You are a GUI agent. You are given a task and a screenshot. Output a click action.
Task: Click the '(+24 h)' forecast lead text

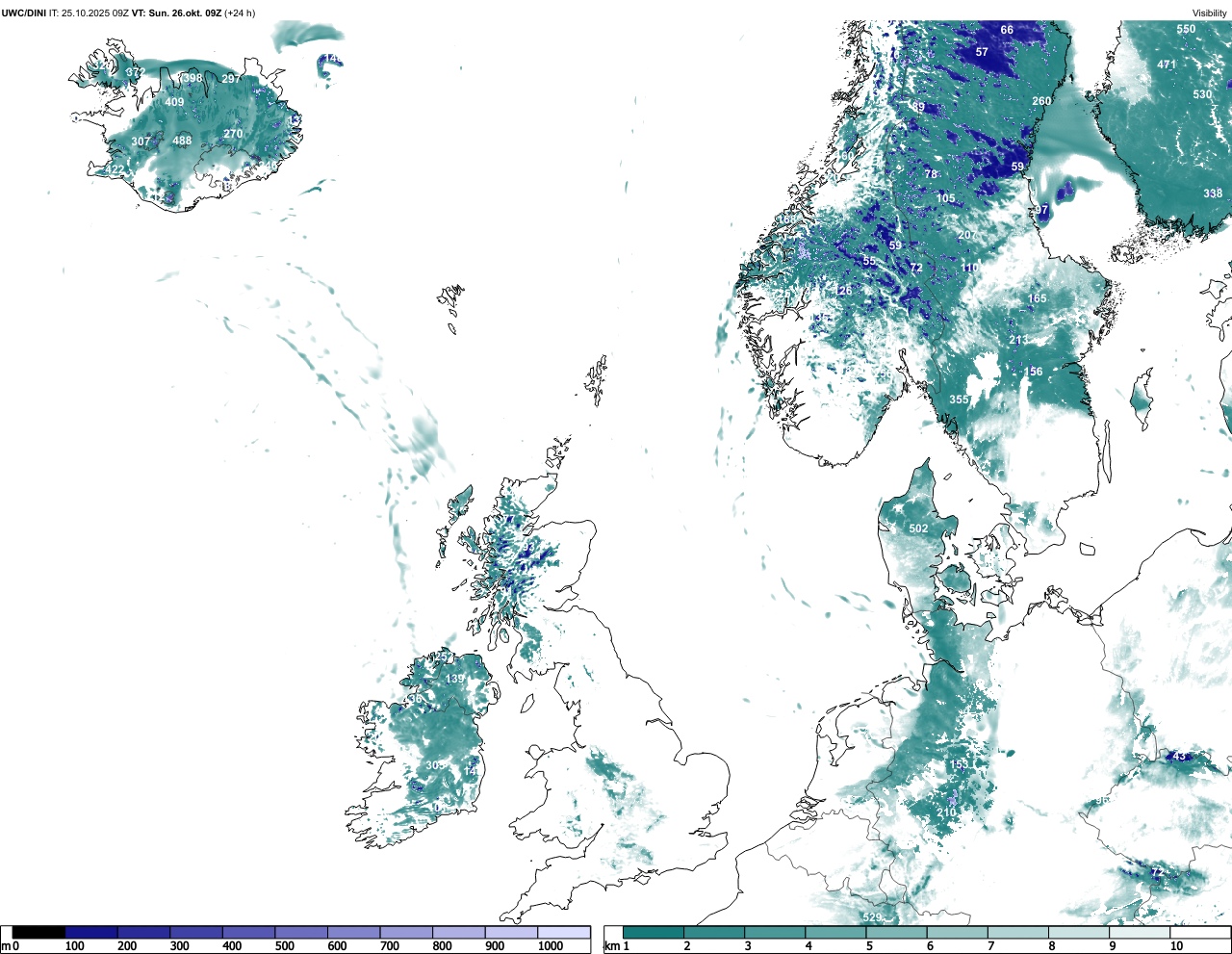(240, 13)
